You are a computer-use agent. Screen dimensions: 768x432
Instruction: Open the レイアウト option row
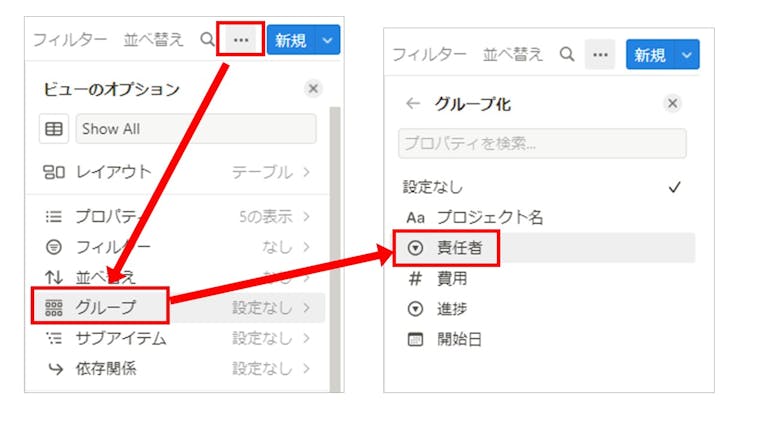[178, 172]
